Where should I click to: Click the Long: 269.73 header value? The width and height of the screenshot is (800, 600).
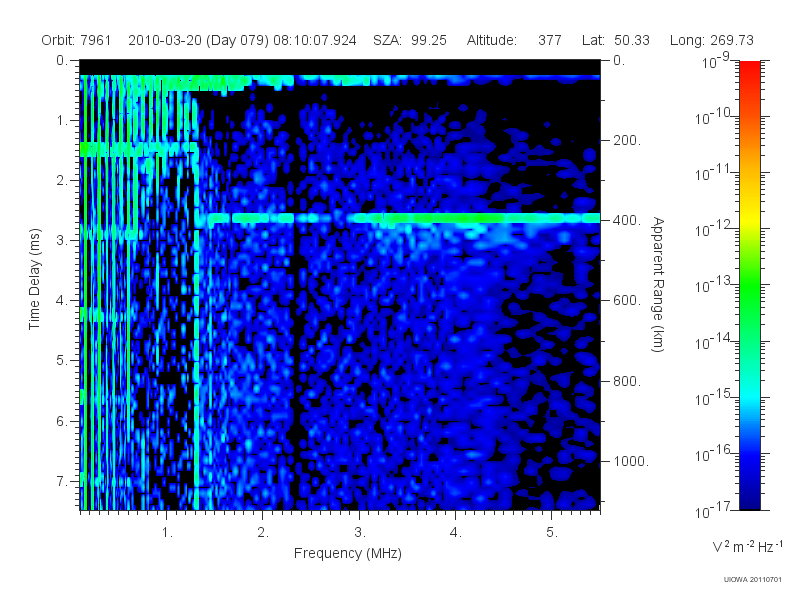click(x=712, y=40)
